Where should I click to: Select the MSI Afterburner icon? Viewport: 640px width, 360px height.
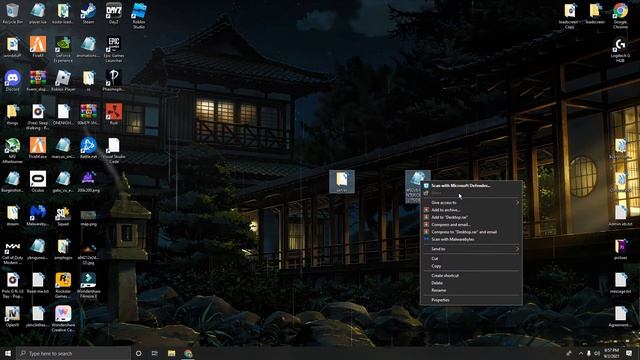coord(12,150)
